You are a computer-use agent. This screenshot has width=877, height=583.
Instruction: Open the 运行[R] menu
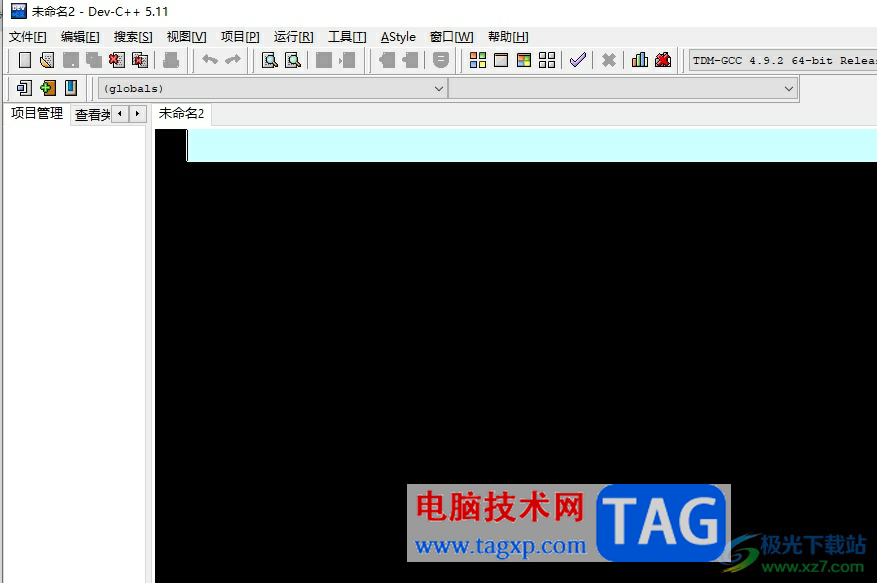(293, 37)
